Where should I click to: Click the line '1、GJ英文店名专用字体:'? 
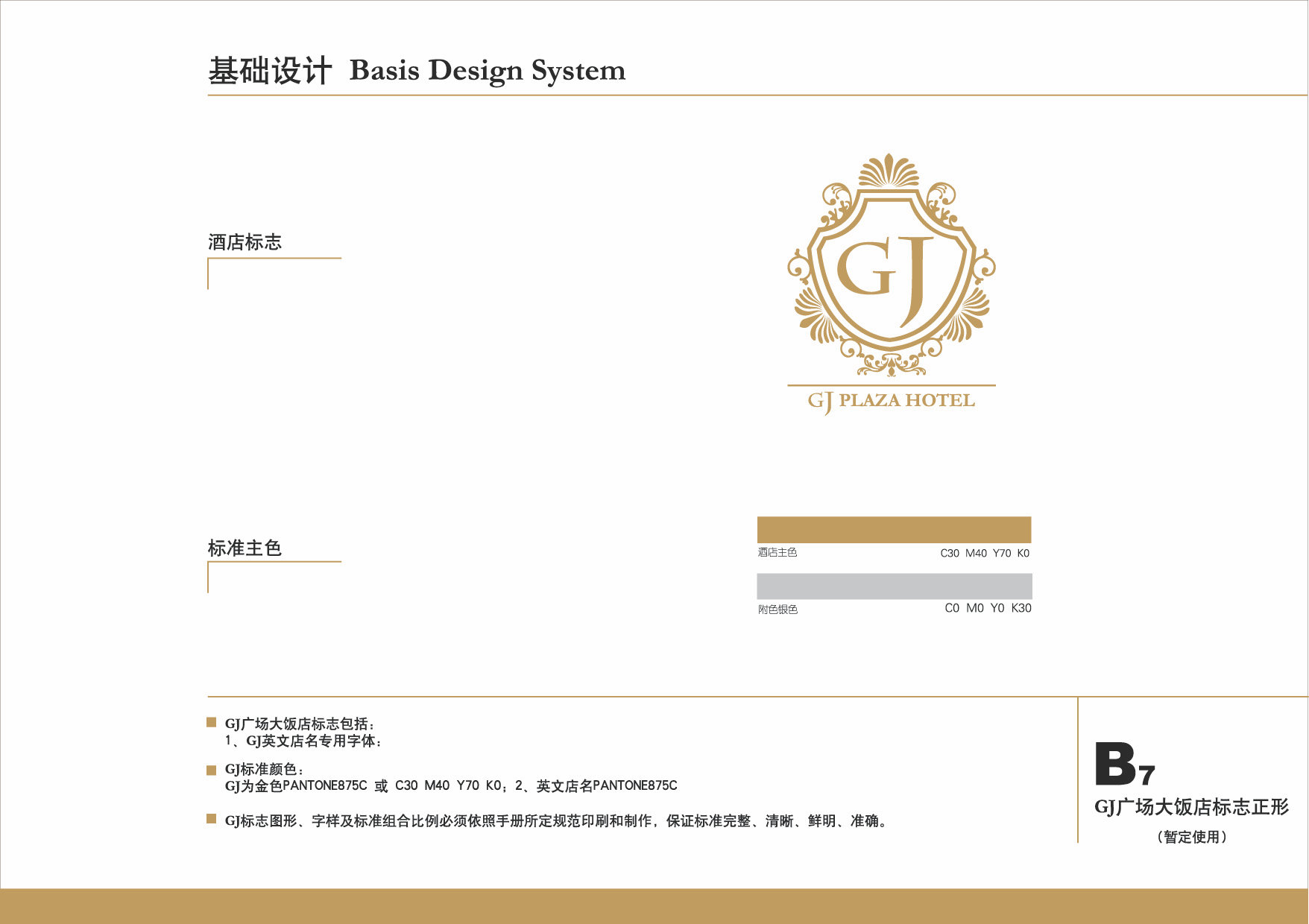click(304, 741)
